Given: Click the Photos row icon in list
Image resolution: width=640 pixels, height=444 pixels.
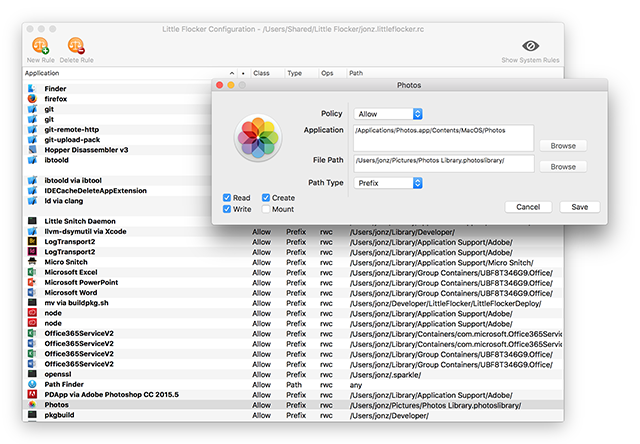Looking at the screenshot, I should click(32, 404).
